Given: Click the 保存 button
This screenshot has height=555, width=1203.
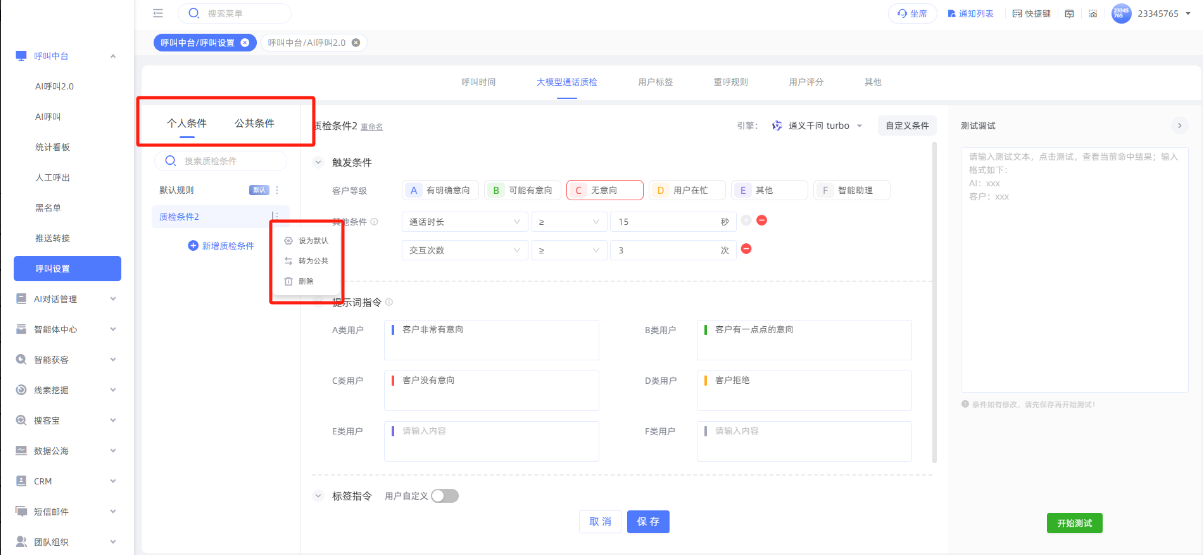Looking at the screenshot, I should (x=648, y=522).
